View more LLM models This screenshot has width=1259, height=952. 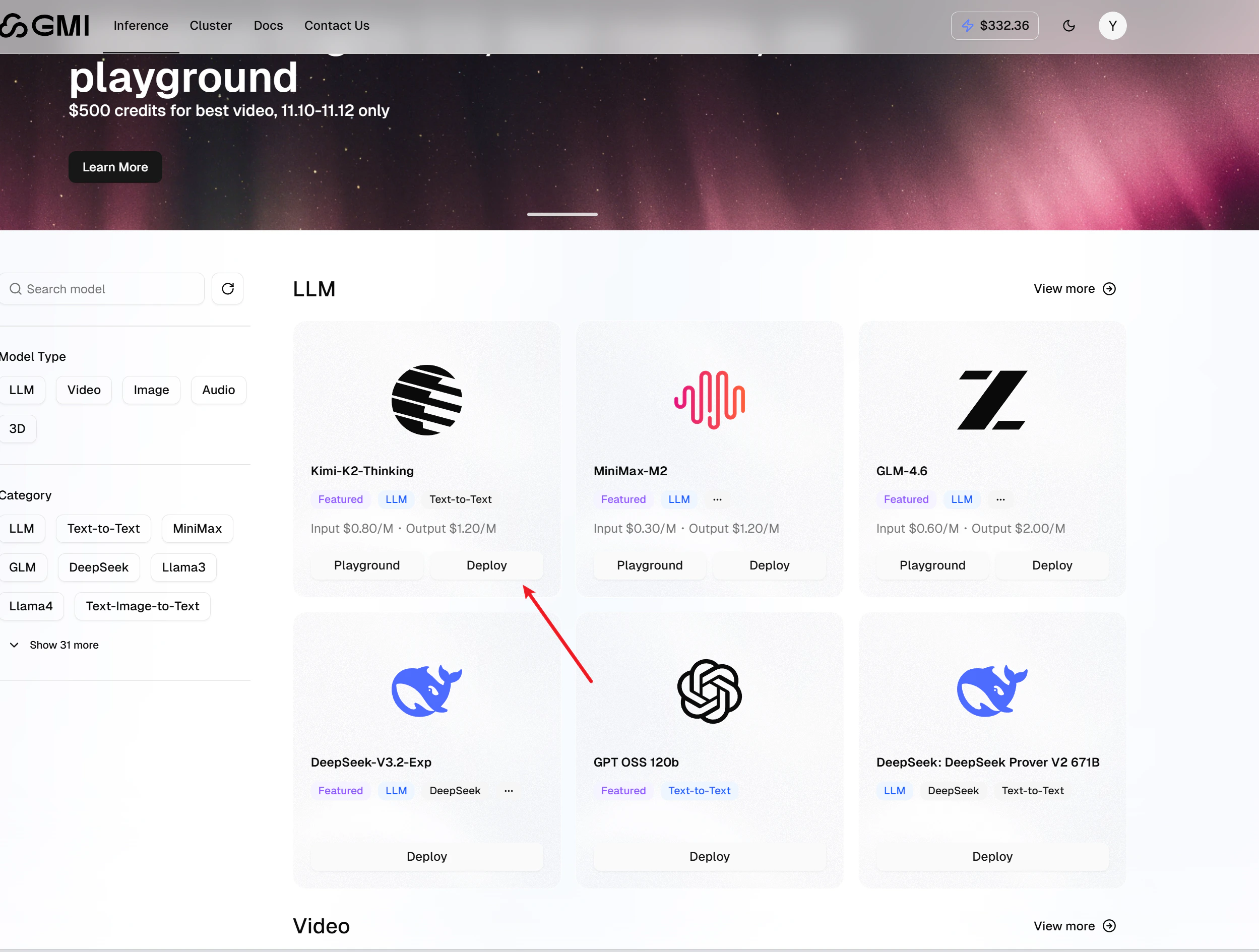click(x=1075, y=289)
